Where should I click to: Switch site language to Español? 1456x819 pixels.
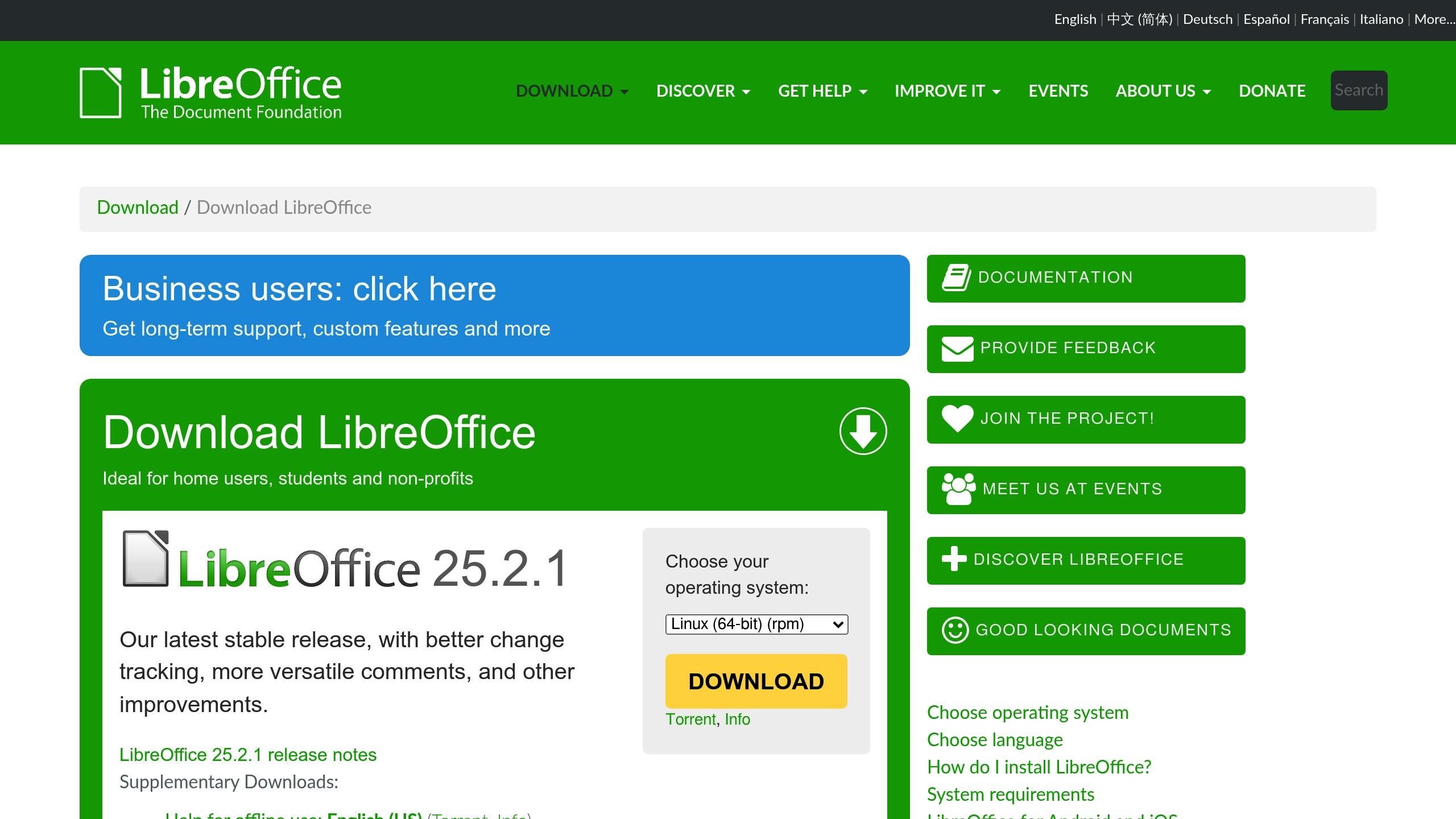click(x=1267, y=19)
